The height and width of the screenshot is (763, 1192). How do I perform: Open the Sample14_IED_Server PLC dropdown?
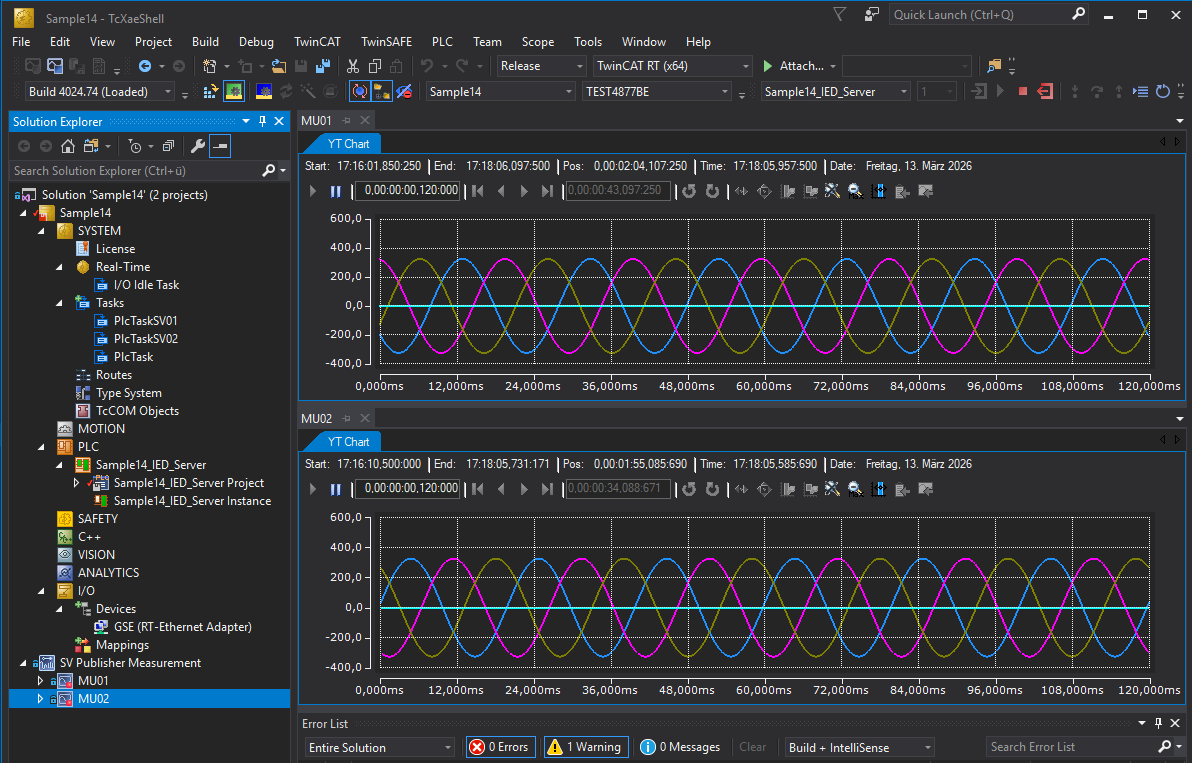click(835, 92)
